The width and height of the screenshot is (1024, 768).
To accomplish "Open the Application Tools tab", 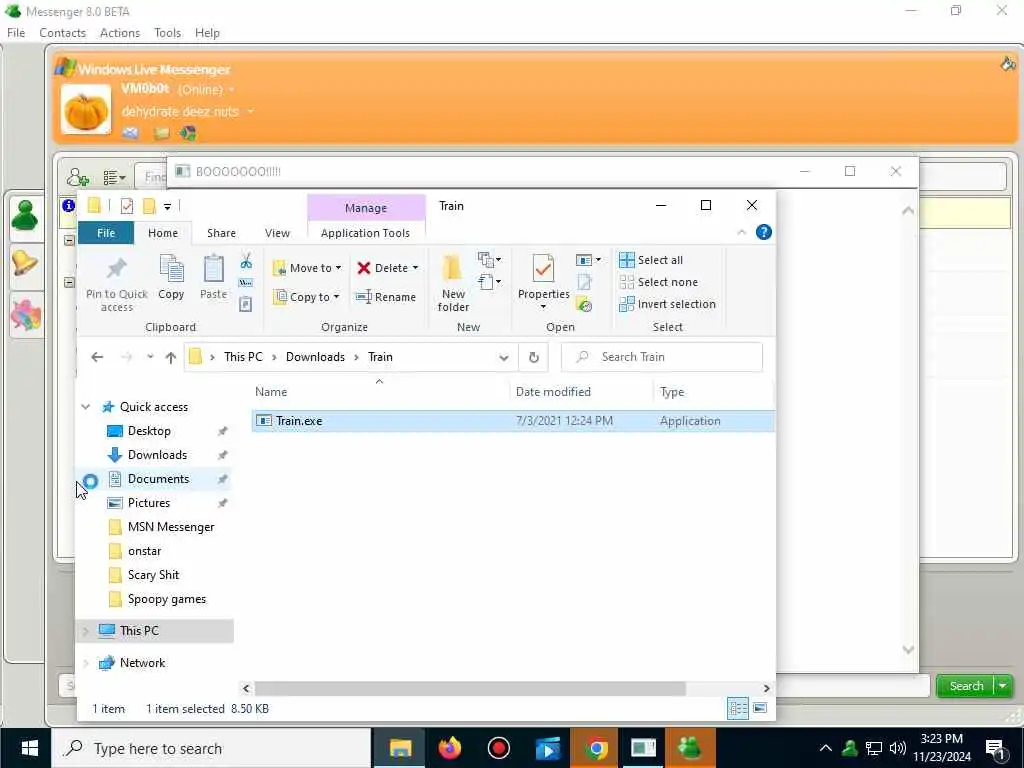I will [366, 233].
